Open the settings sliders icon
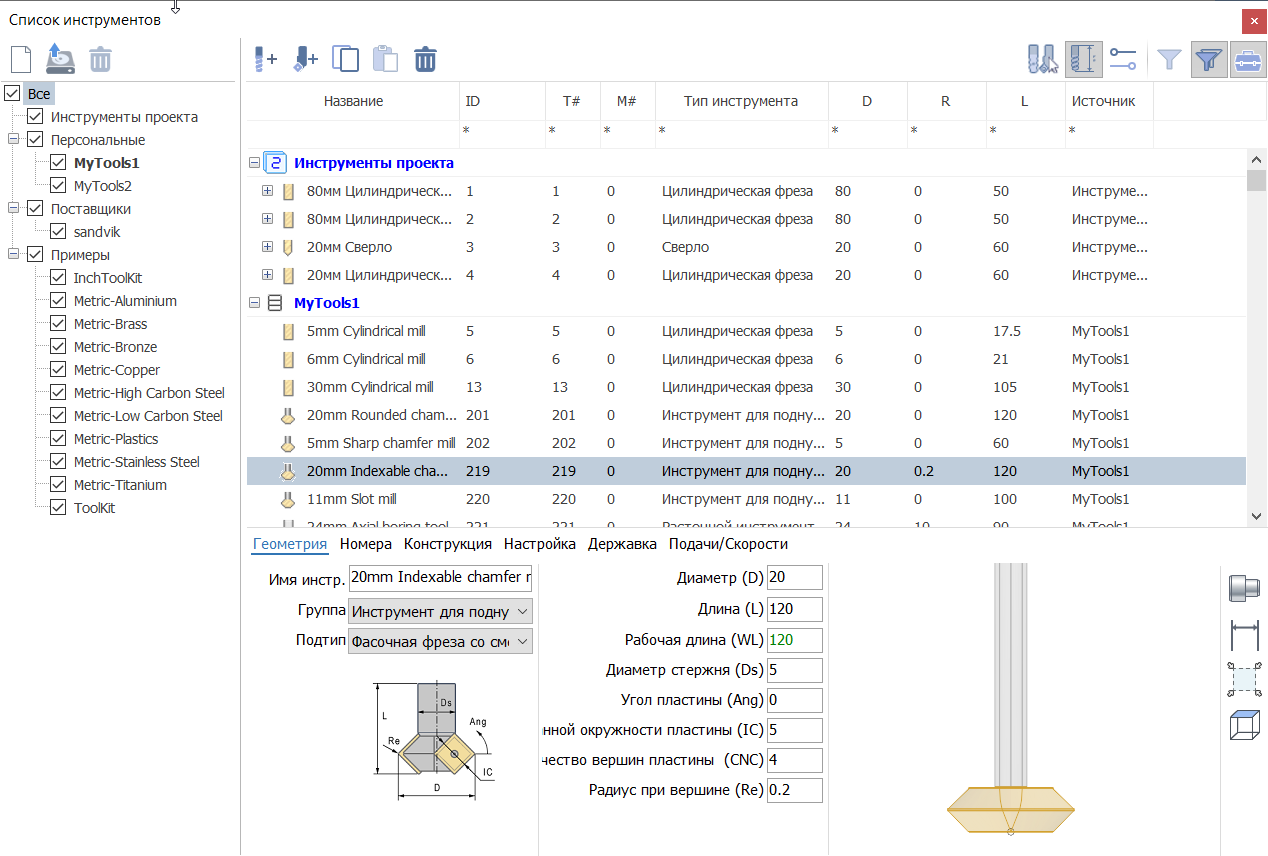This screenshot has width=1268, height=856. click(1124, 60)
